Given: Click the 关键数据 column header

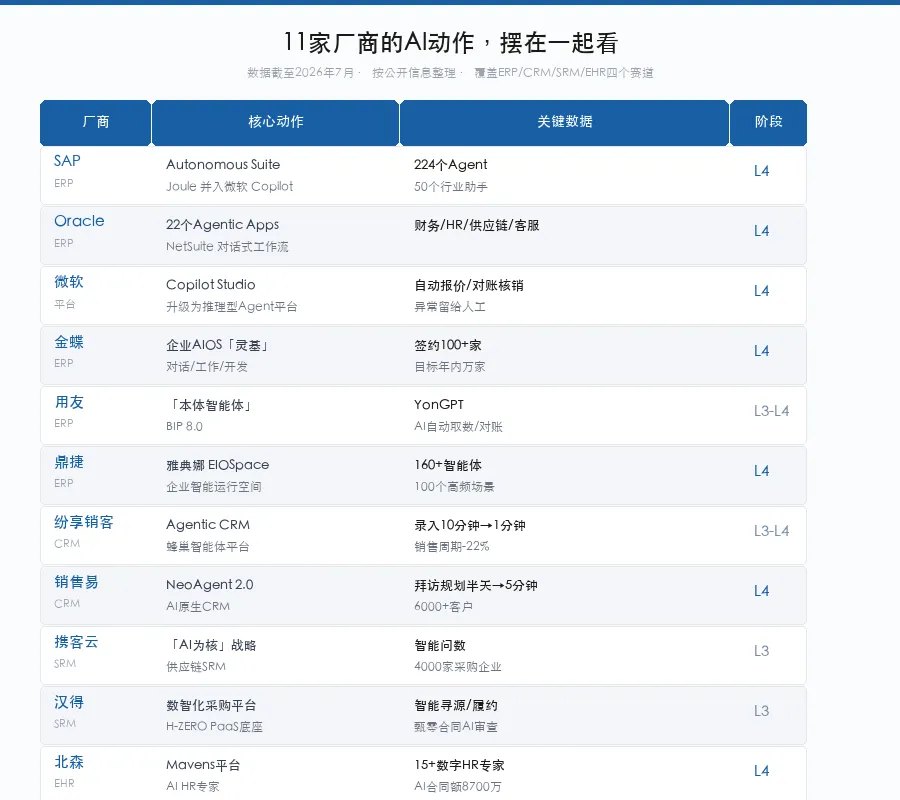Looking at the screenshot, I should pyautogui.click(x=564, y=122).
